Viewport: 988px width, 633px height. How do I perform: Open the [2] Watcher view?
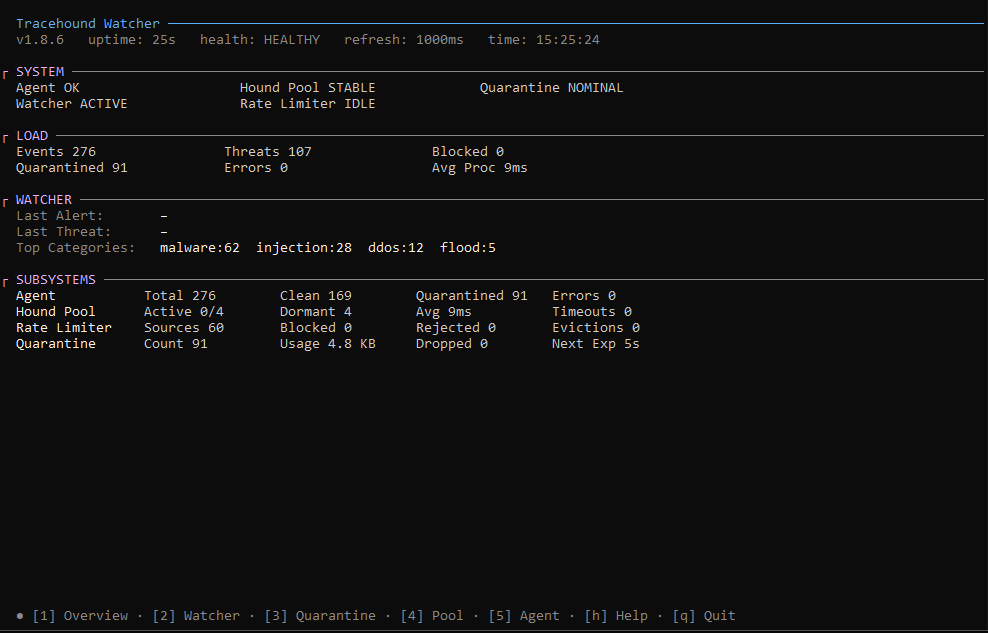196,615
